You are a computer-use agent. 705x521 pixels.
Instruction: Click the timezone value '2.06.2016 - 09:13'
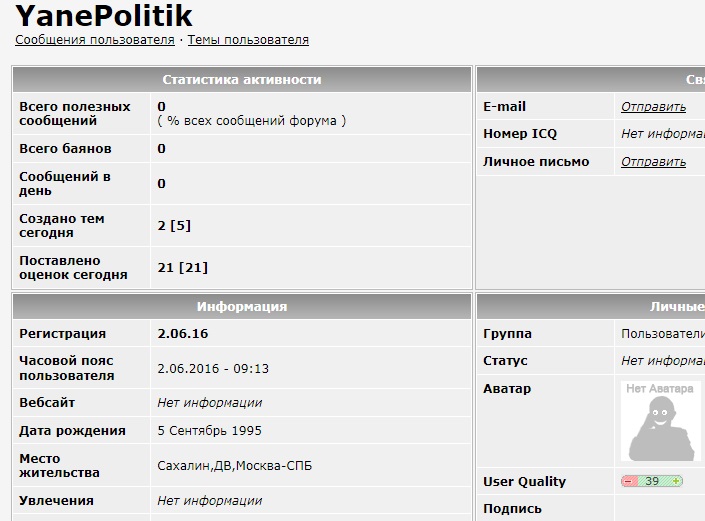click(x=213, y=369)
